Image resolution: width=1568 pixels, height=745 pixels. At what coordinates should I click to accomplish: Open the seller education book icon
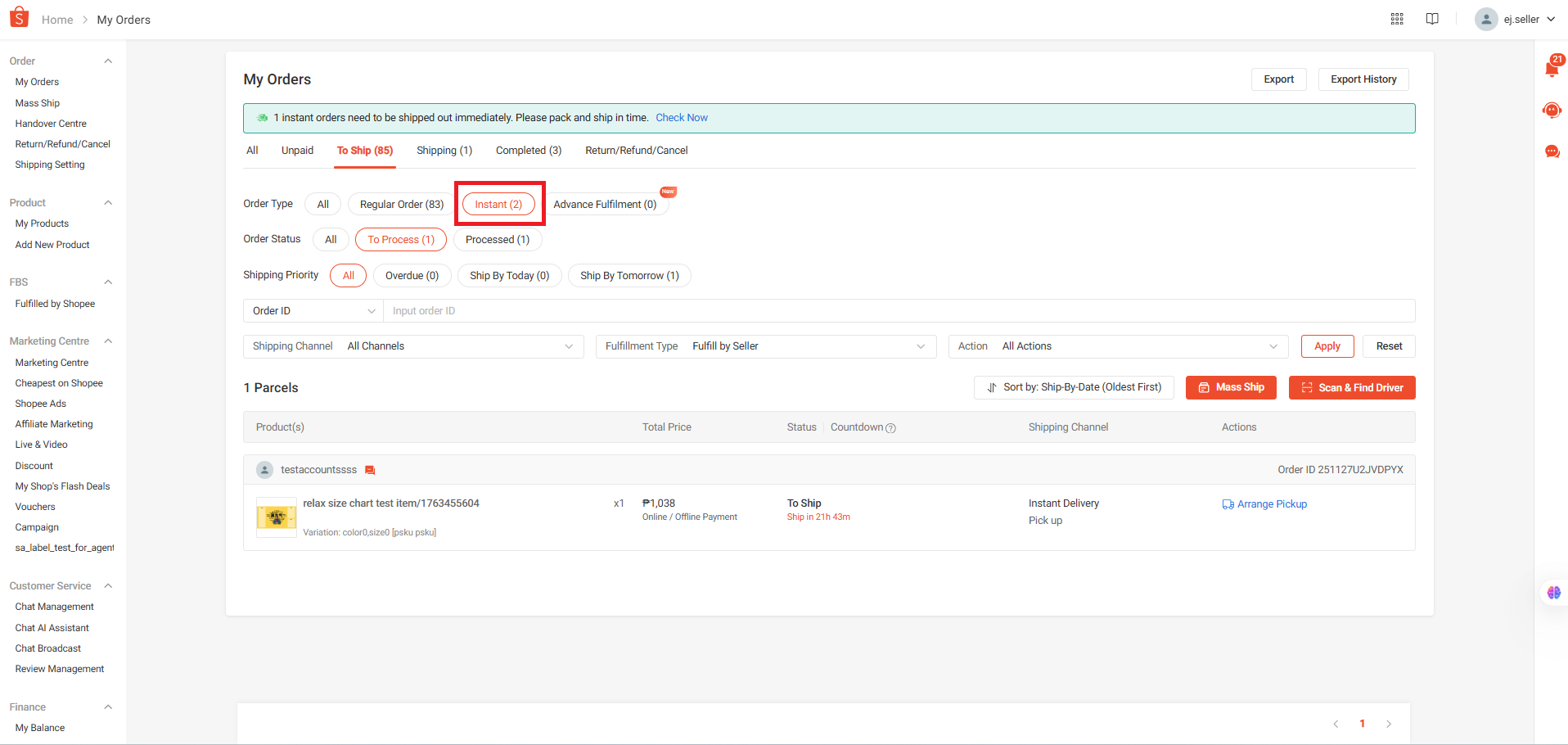click(x=1432, y=19)
